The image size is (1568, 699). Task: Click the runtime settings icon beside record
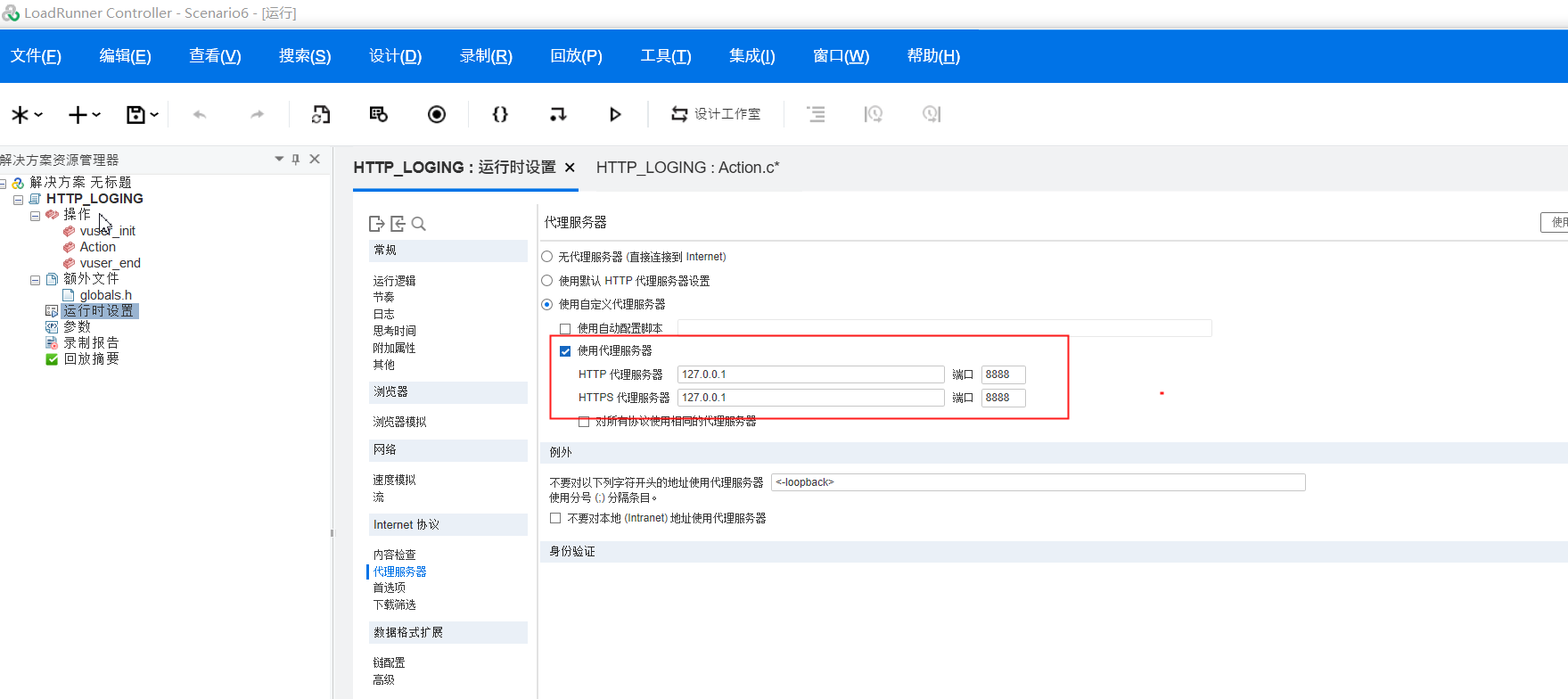(378, 114)
